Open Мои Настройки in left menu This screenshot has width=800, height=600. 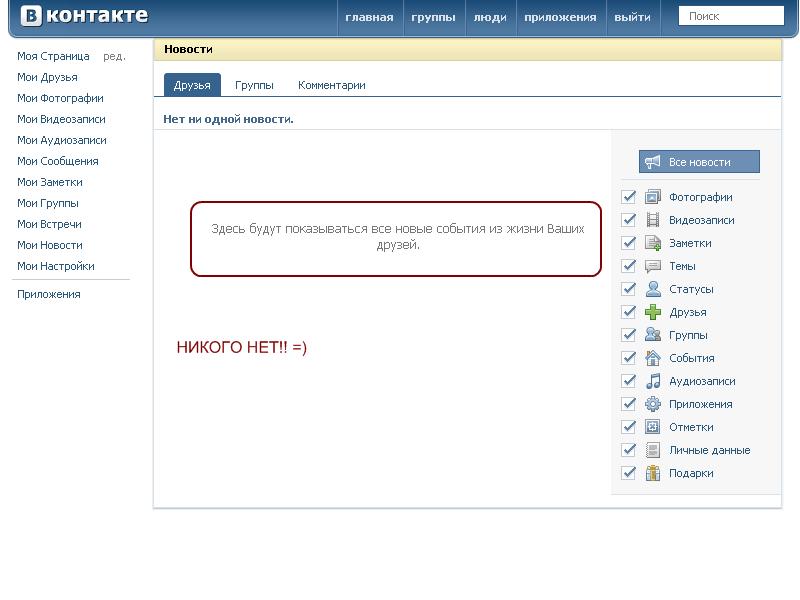click(56, 266)
